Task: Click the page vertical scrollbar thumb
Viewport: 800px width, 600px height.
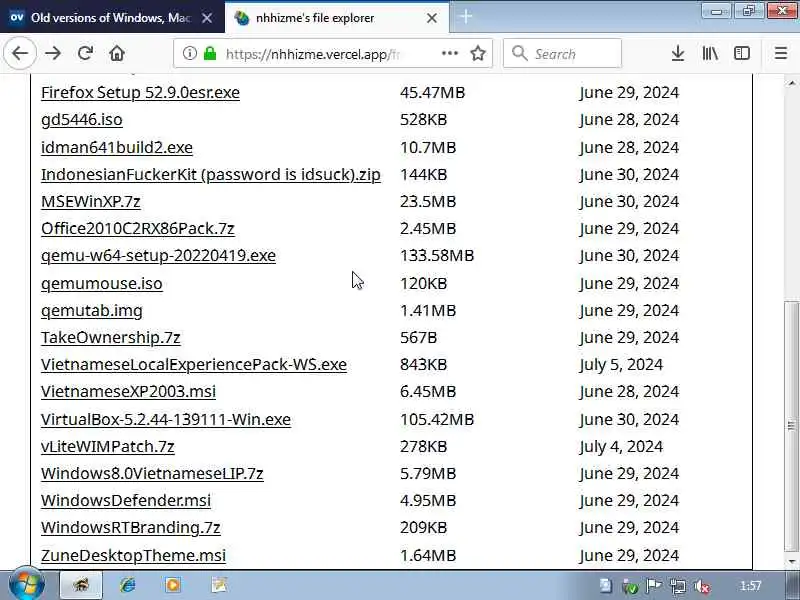Action: (792, 426)
